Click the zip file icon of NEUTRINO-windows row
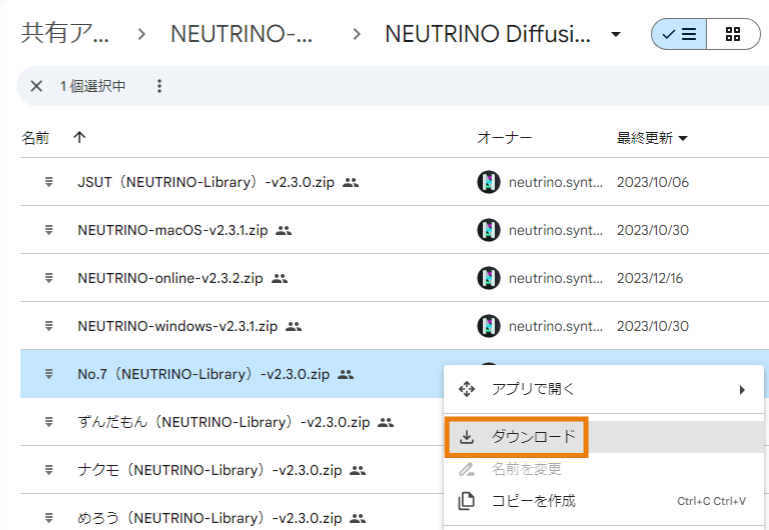The image size is (769, 530). pyautogui.click(x=49, y=326)
